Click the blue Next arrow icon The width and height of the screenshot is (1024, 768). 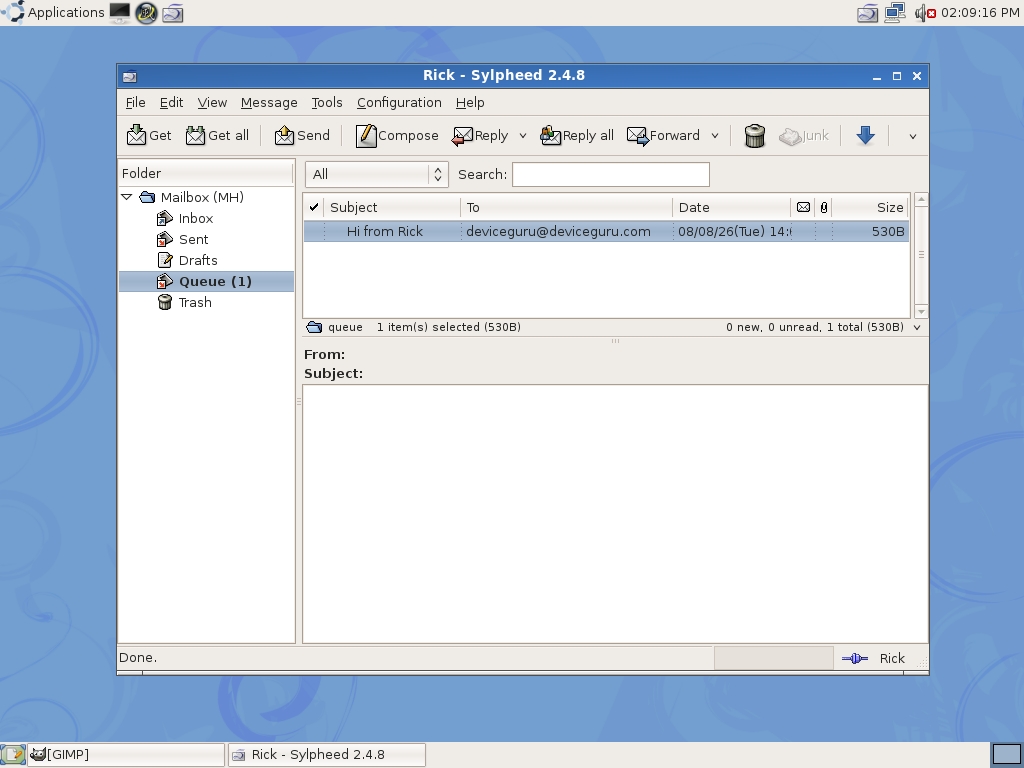865,135
